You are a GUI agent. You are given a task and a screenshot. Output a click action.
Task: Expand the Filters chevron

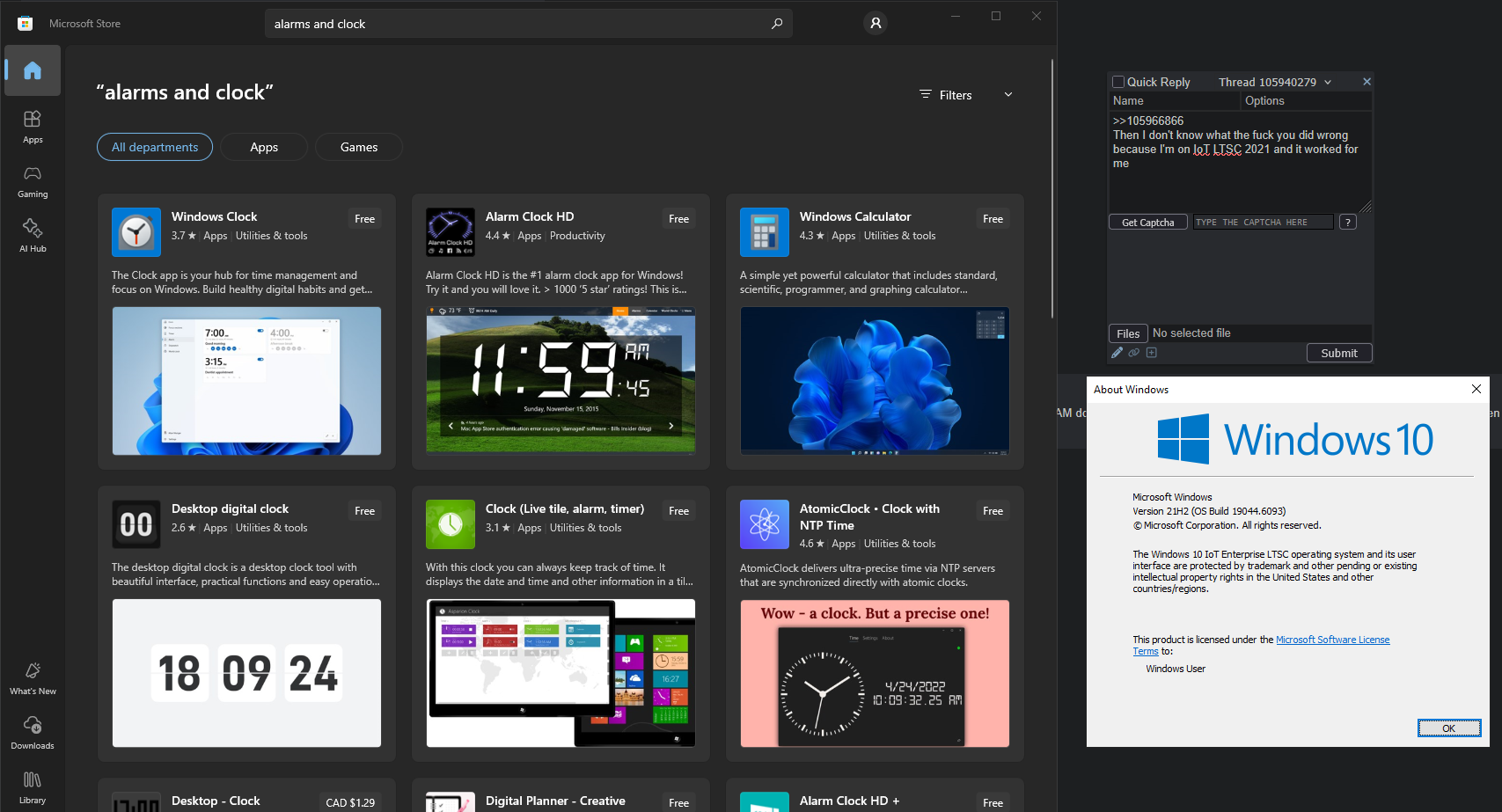[1008, 95]
